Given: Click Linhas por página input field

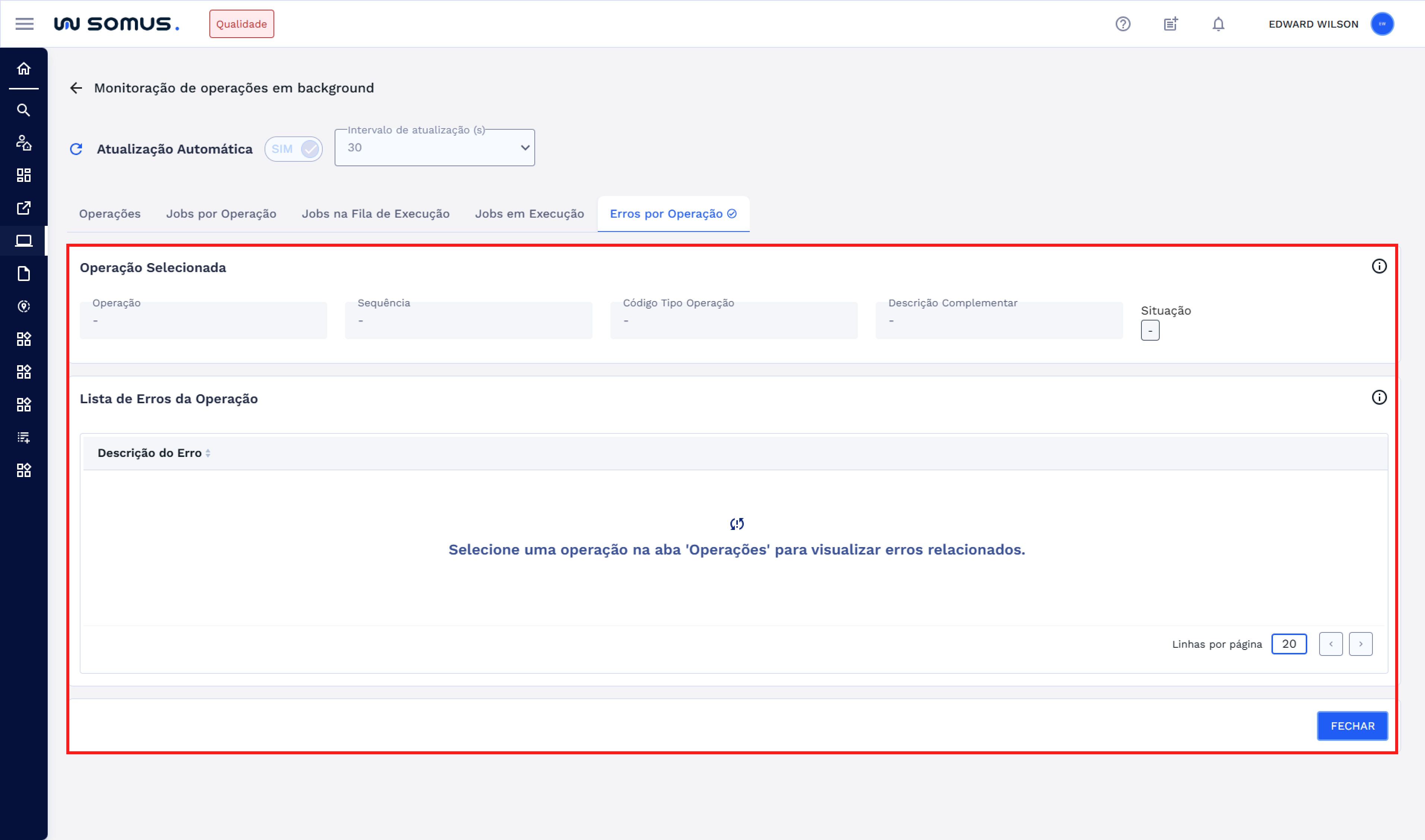Looking at the screenshot, I should [x=1289, y=644].
